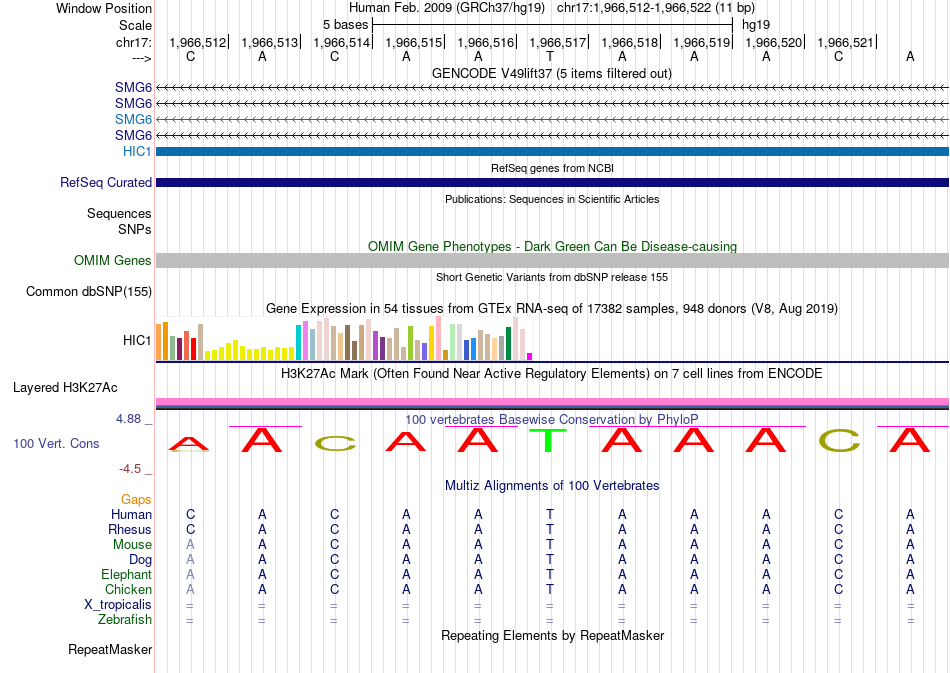
Task: Click the Common dbSNP(155) label
Action: 89,291
